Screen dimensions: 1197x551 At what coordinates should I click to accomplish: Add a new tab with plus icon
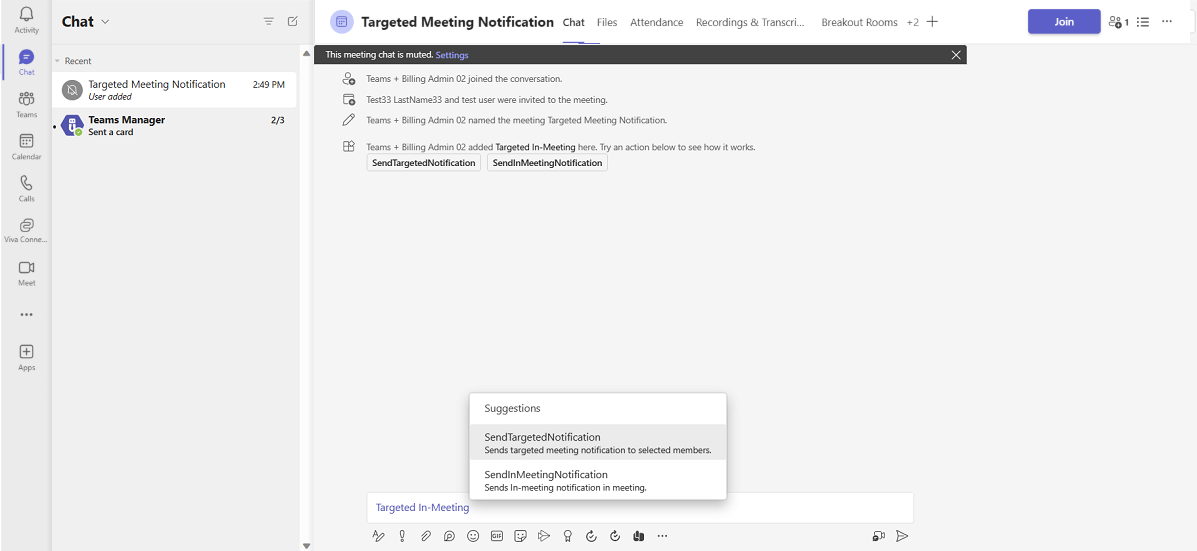tap(932, 22)
